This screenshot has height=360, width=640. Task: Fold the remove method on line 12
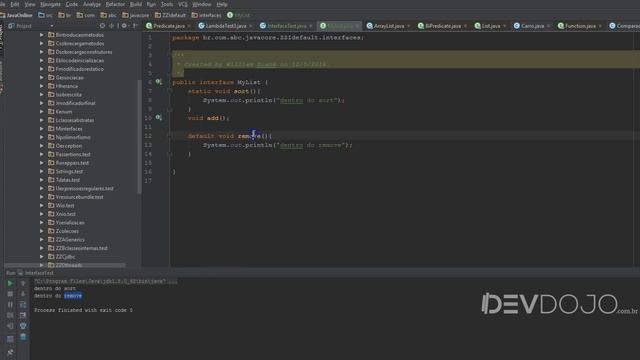click(170, 136)
